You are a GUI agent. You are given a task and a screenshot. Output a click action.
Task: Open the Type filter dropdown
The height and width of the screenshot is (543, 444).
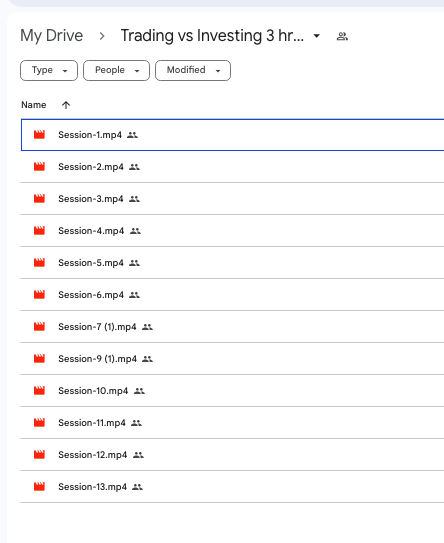click(x=49, y=70)
